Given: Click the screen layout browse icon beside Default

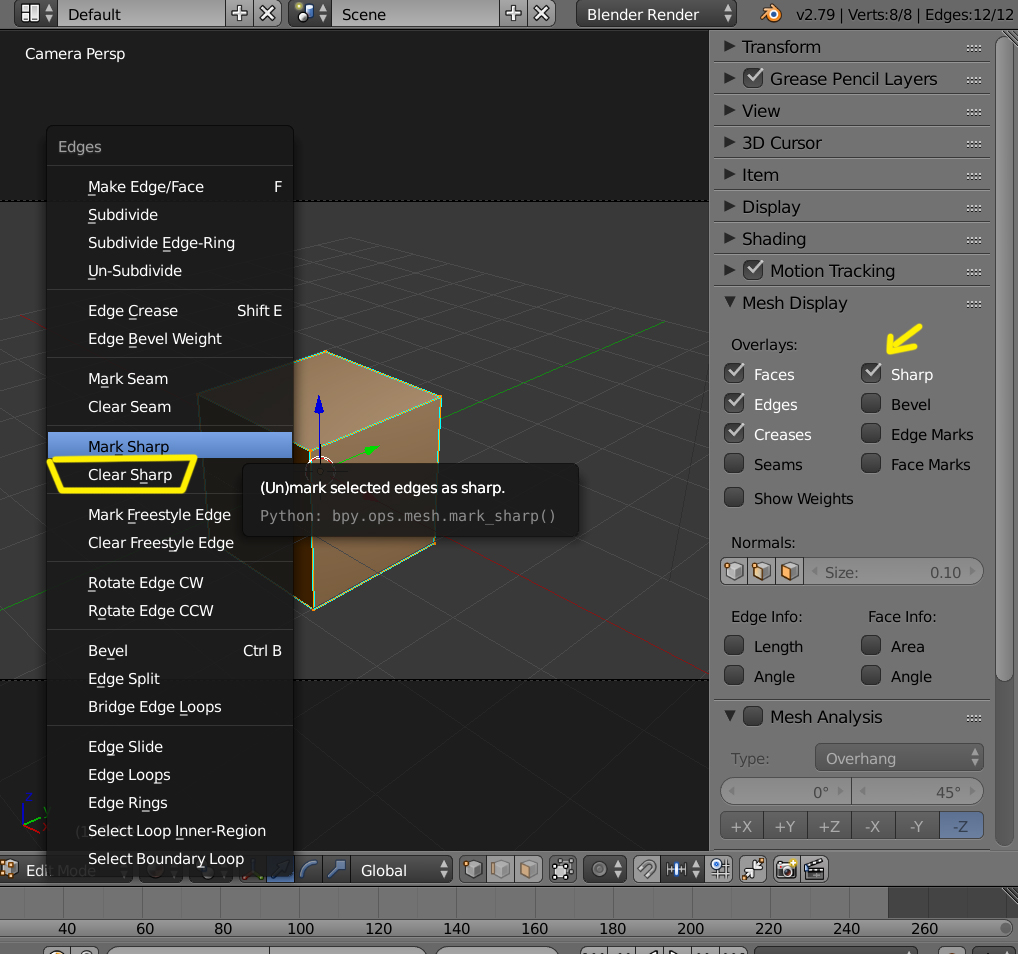Looking at the screenshot, I should (36, 14).
